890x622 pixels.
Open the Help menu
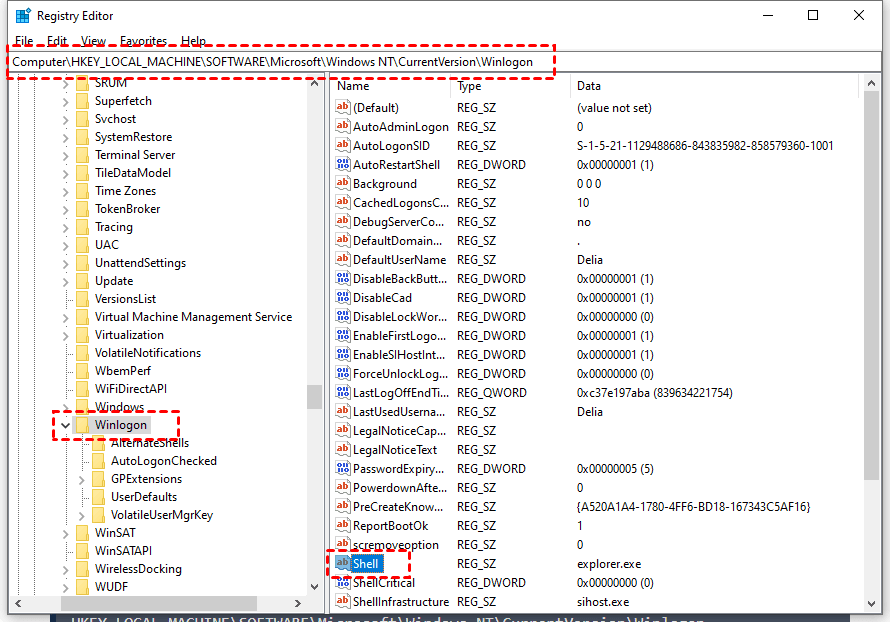[194, 41]
